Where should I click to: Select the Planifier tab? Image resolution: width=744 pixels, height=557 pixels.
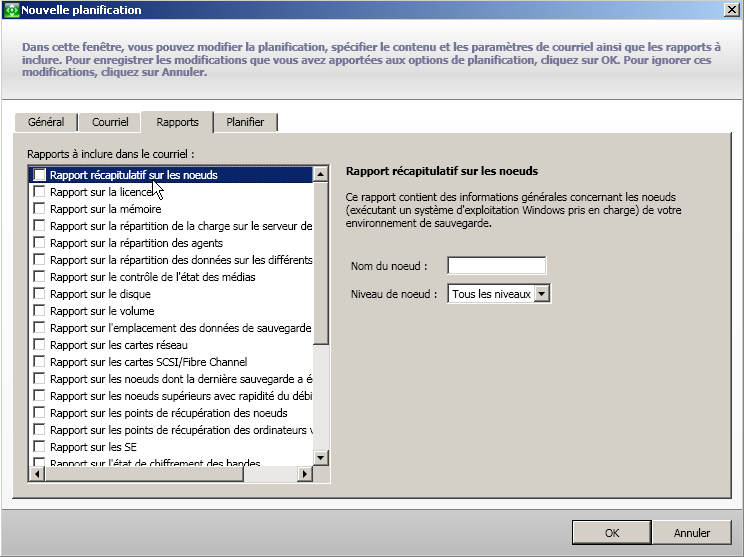point(245,122)
